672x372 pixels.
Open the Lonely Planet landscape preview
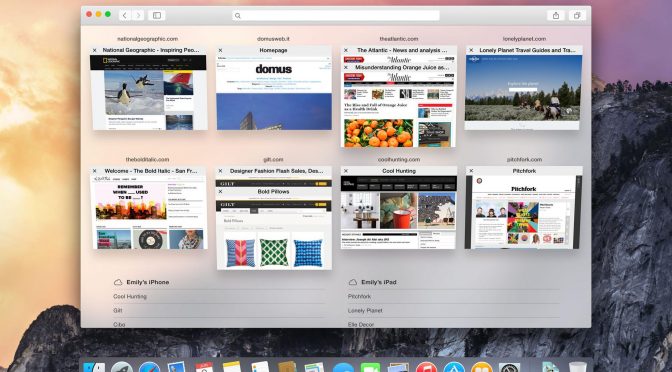523,92
